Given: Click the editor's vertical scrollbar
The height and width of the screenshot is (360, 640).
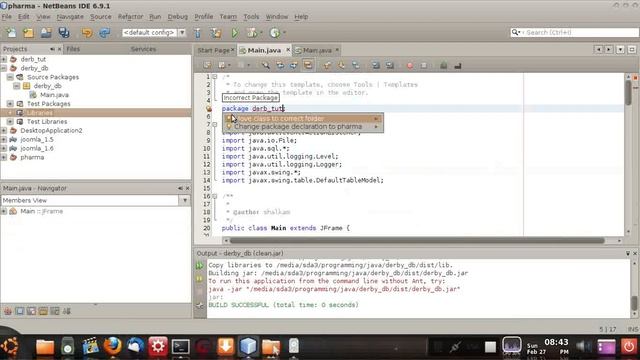Looking at the screenshot, I should point(629,93).
